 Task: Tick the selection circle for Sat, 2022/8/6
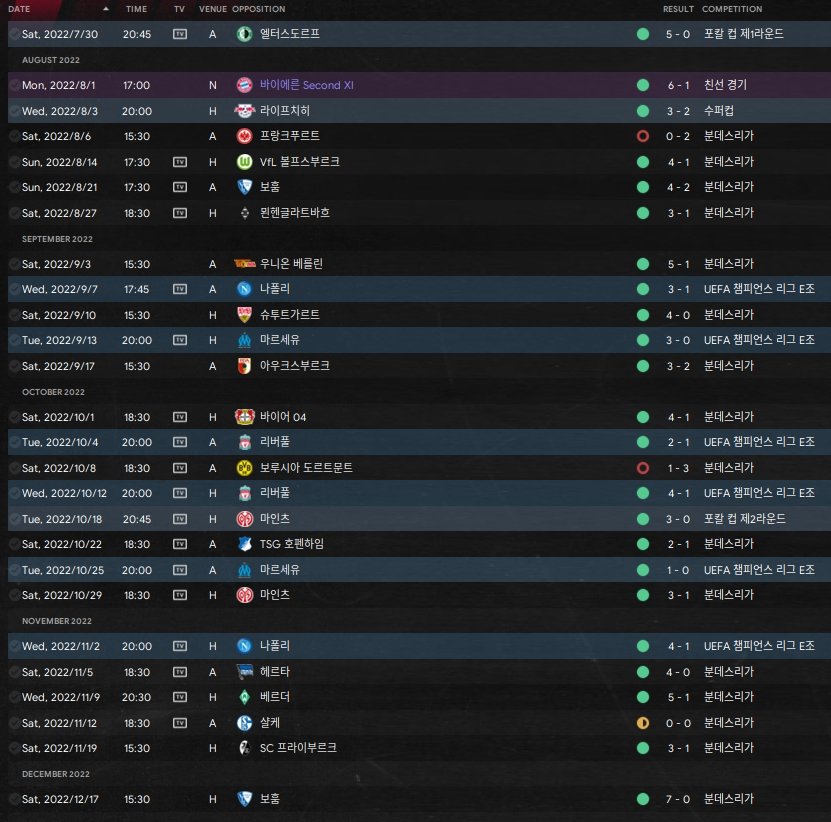click(14, 136)
